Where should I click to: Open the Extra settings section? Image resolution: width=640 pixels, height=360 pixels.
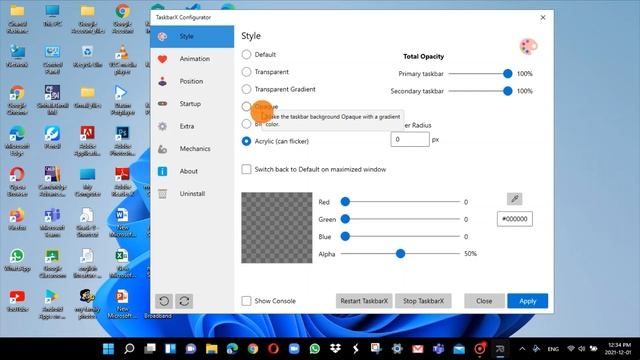pyautogui.click(x=192, y=126)
